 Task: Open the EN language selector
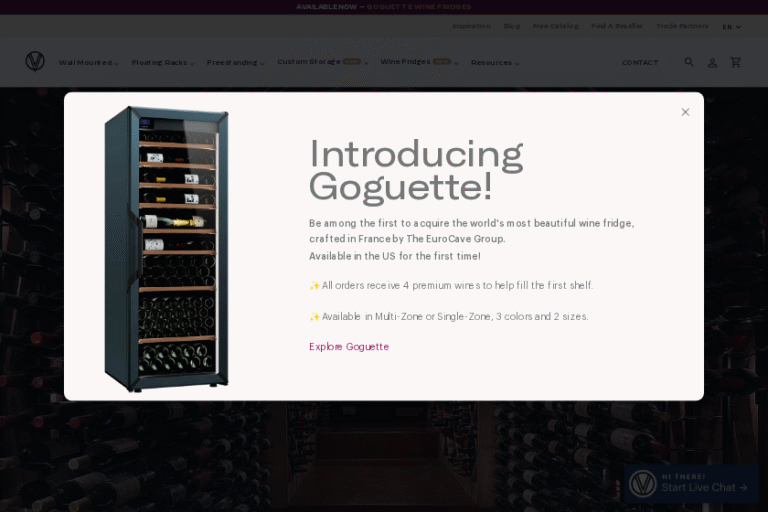point(731,27)
